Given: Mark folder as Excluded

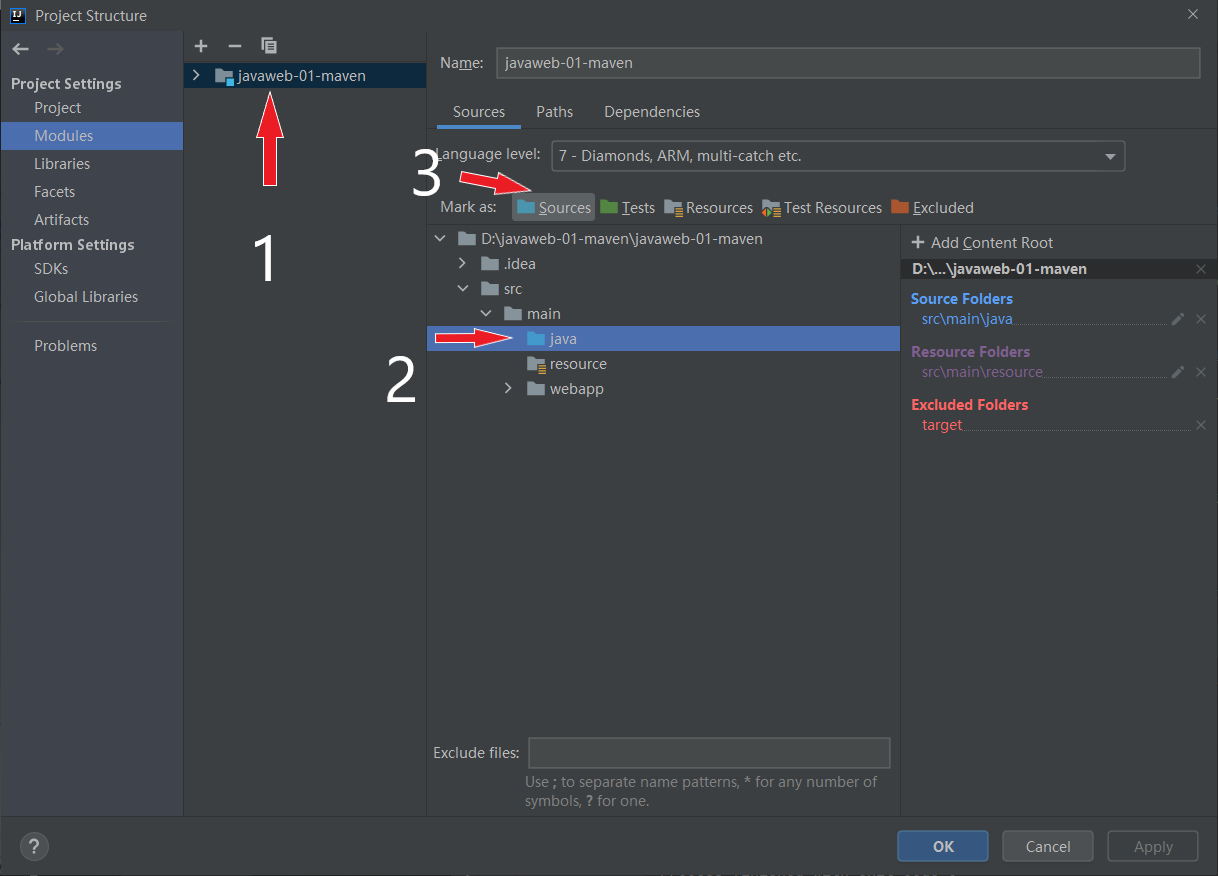Looking at the screenshot, I should 932,208.
